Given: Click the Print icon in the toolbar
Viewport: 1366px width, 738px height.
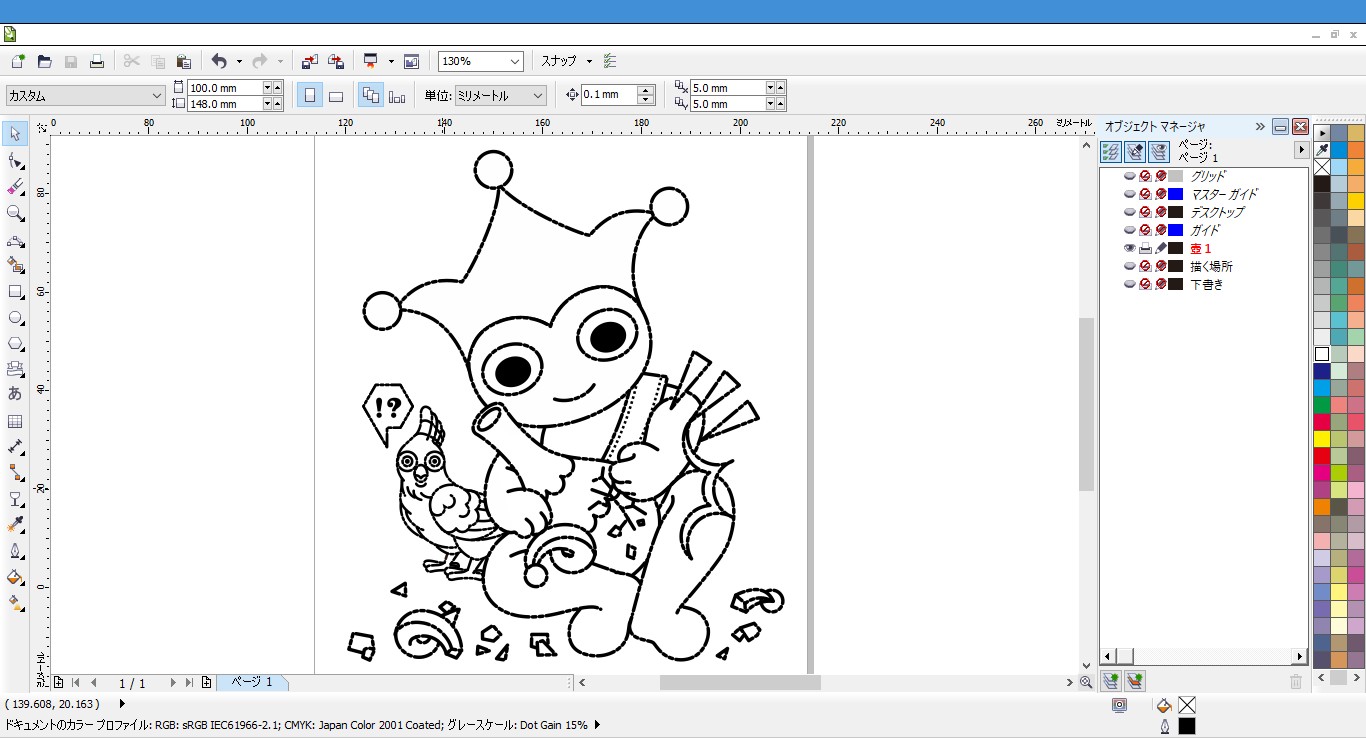Looking at the screenshot, I should click(x=97, y=61).
